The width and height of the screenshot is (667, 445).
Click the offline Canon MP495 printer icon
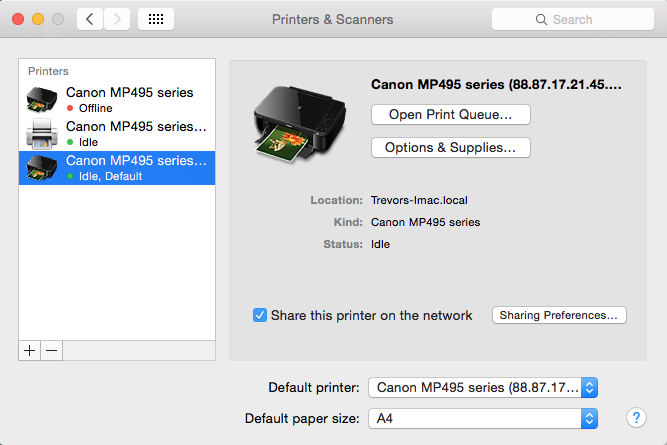pos(43,99)
